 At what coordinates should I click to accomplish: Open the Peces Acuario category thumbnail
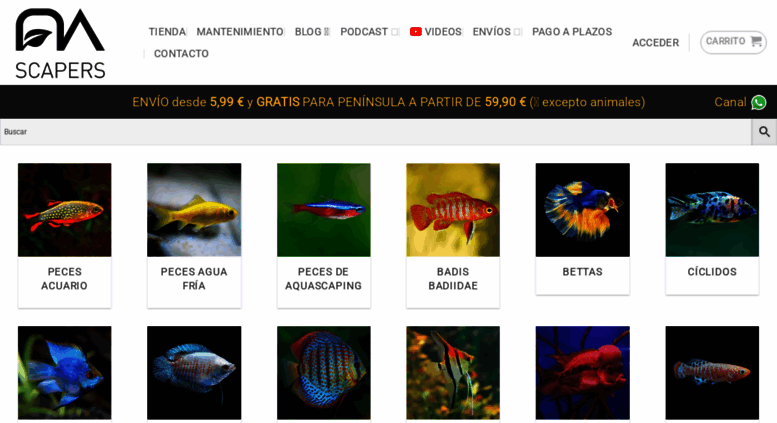click(64, 210)
